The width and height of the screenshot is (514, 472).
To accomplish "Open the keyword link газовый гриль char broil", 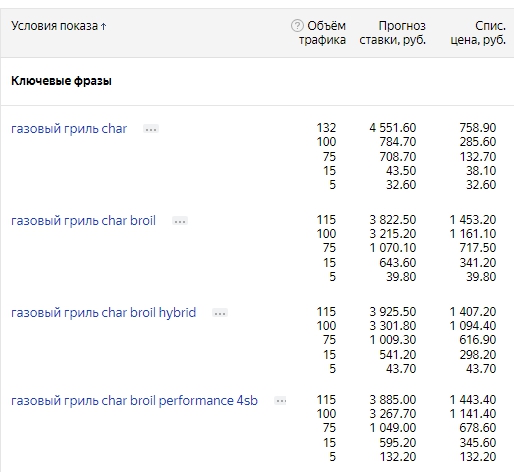I will pyautogui.click(x=83, y=221).
